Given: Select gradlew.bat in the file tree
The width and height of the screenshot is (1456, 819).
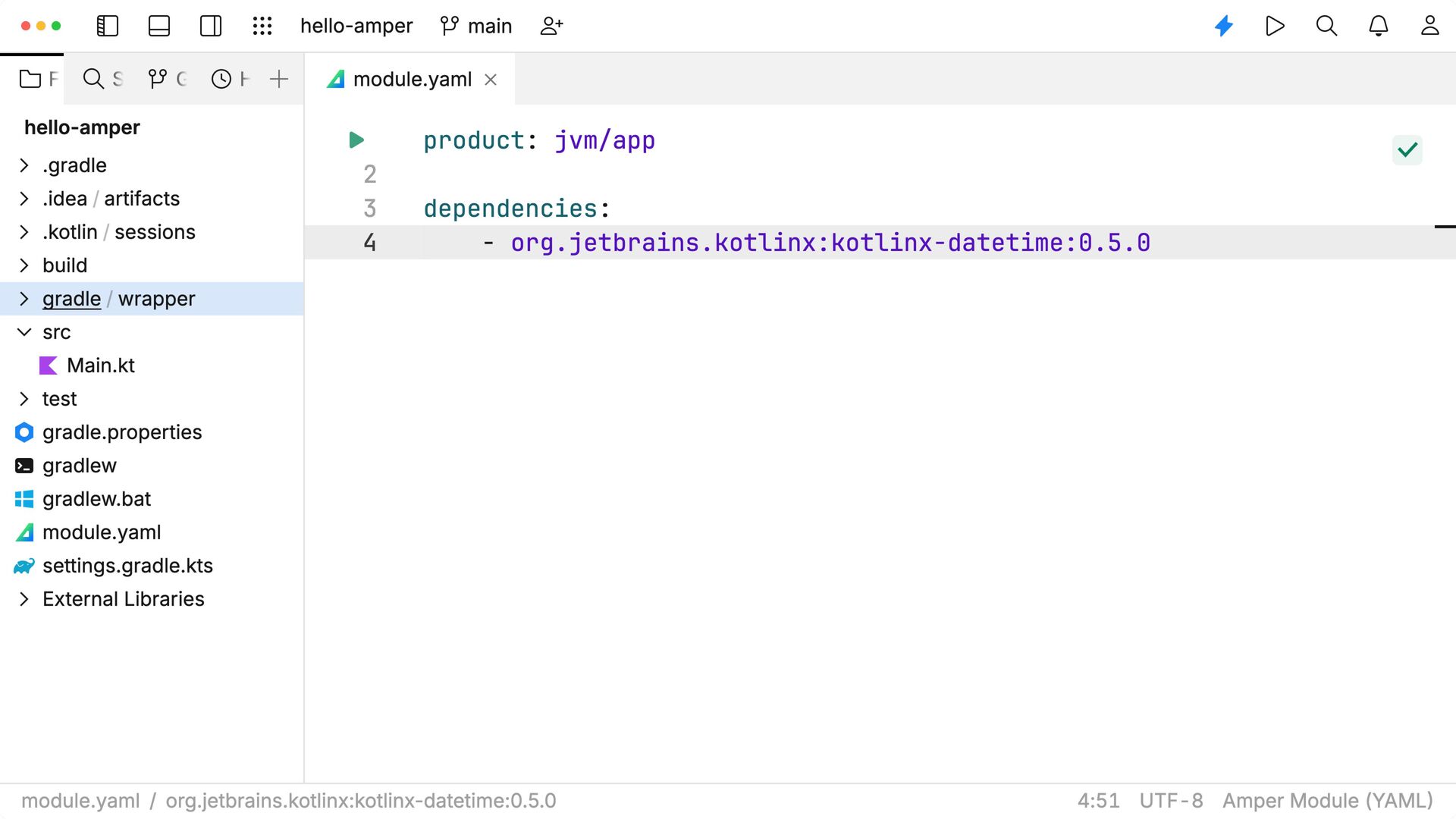Looking at the screenshot, I should point(97,499).
